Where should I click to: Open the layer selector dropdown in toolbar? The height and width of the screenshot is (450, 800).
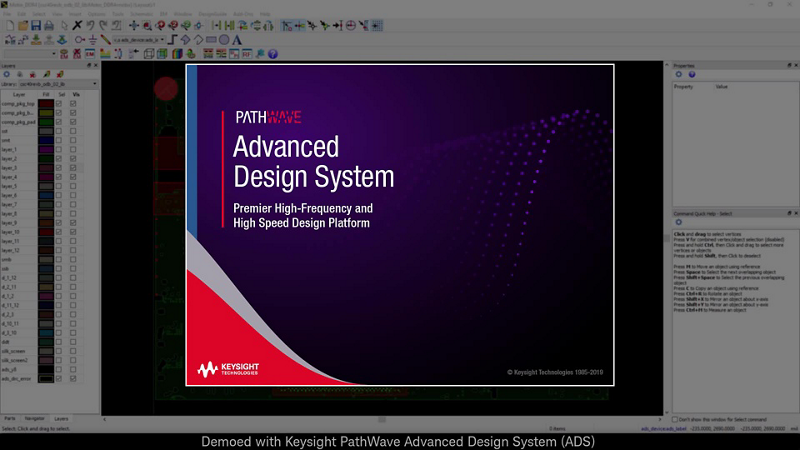[x=139, y=40]
